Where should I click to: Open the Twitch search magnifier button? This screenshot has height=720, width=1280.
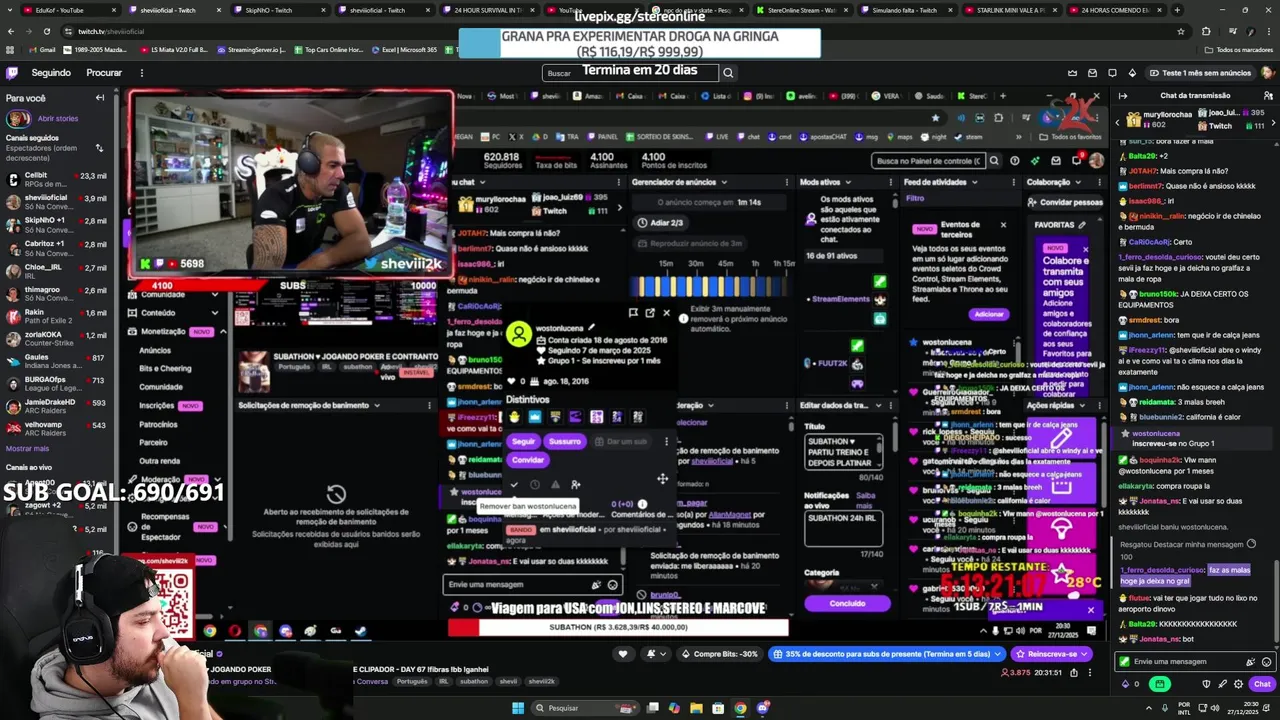click(x=728, y=72)
